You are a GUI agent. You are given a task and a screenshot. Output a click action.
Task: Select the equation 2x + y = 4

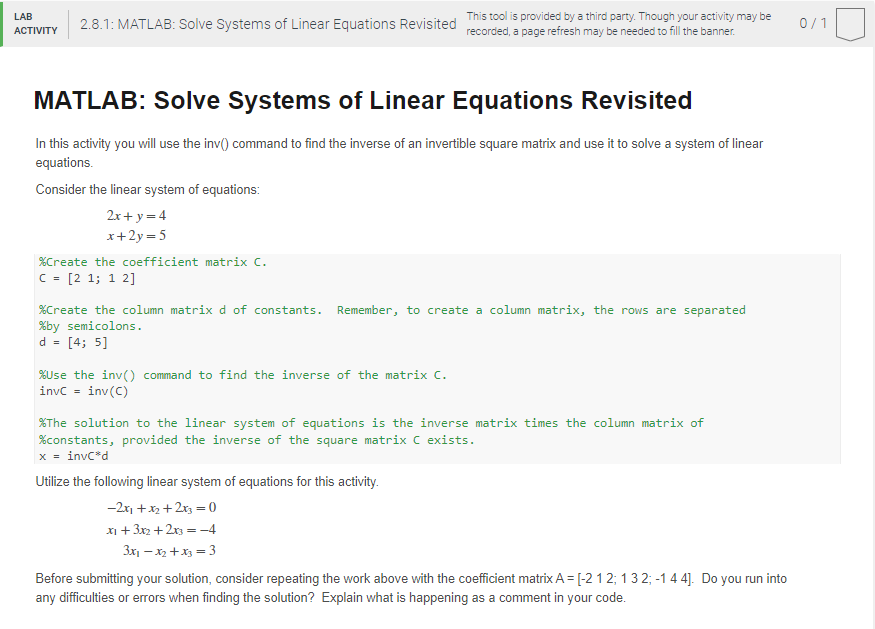(x=136, y=215)
